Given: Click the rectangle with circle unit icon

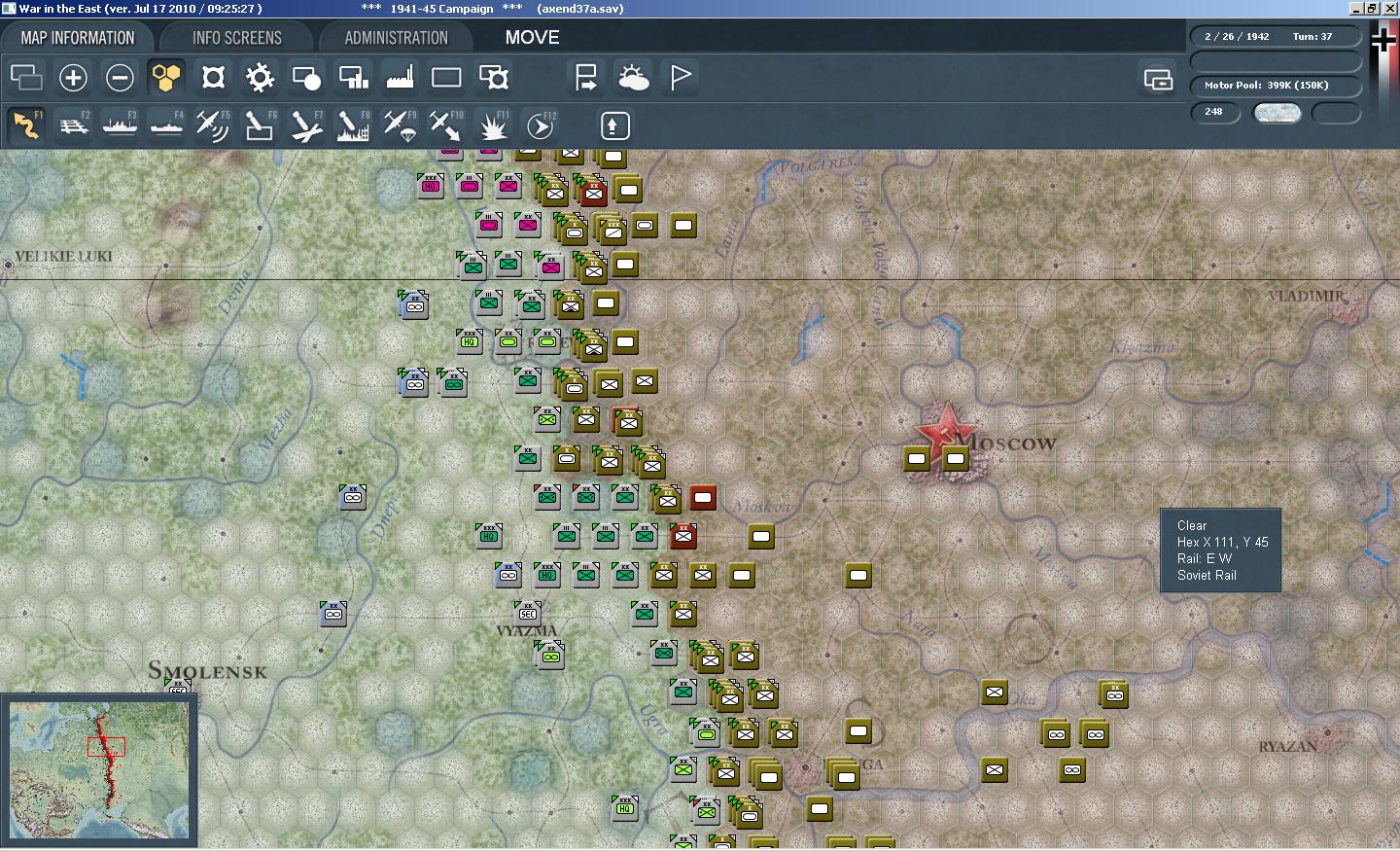Looking at the screenshot, I should click(306, 77).
